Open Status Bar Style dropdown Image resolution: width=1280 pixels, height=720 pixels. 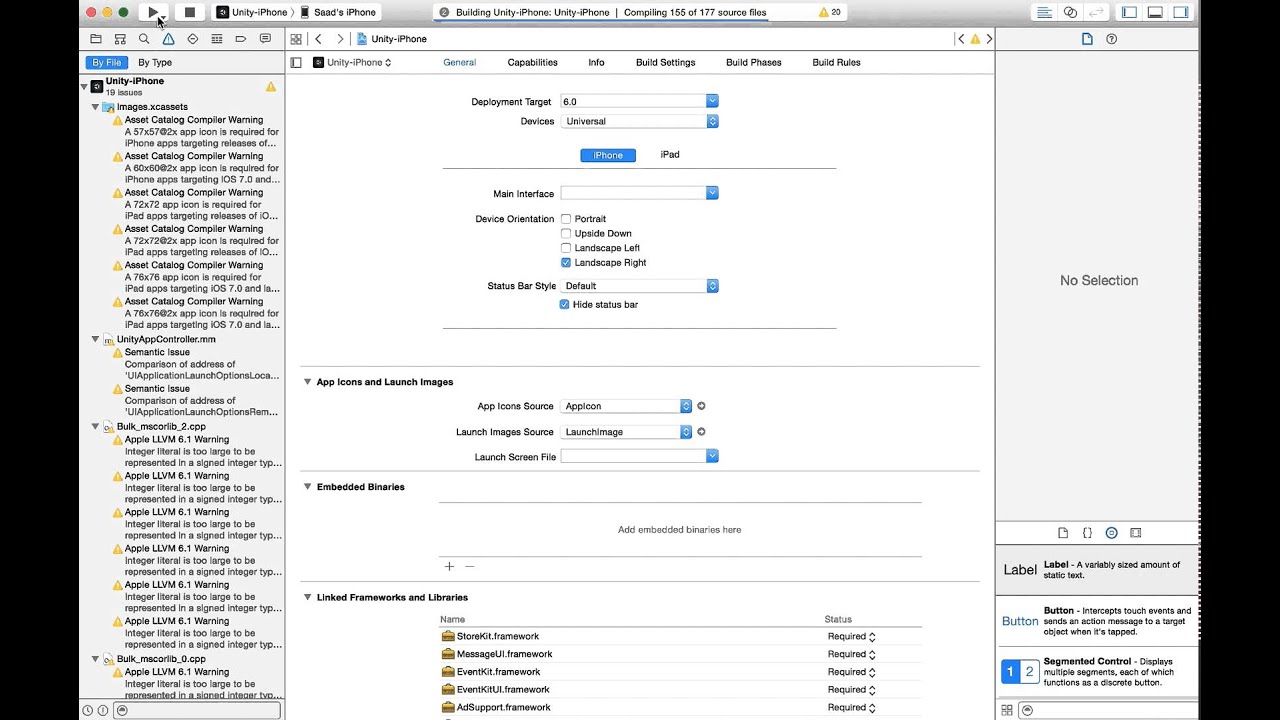point(640,286)
